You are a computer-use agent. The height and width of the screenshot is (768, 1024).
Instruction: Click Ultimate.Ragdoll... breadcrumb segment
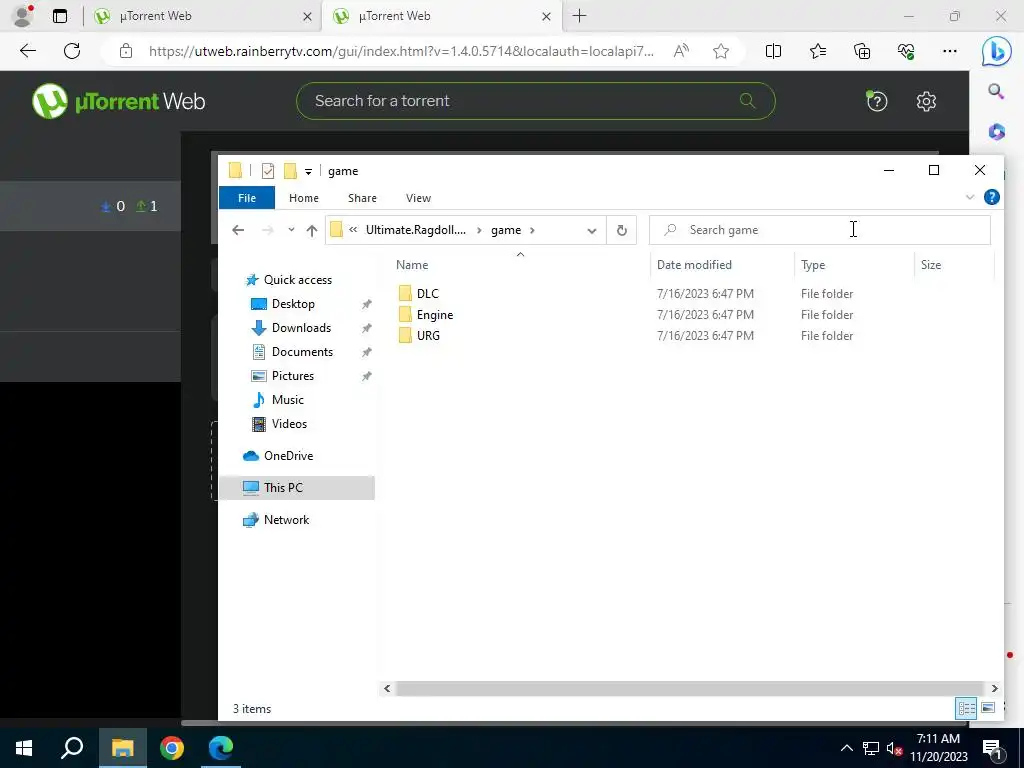click(416, 230)
